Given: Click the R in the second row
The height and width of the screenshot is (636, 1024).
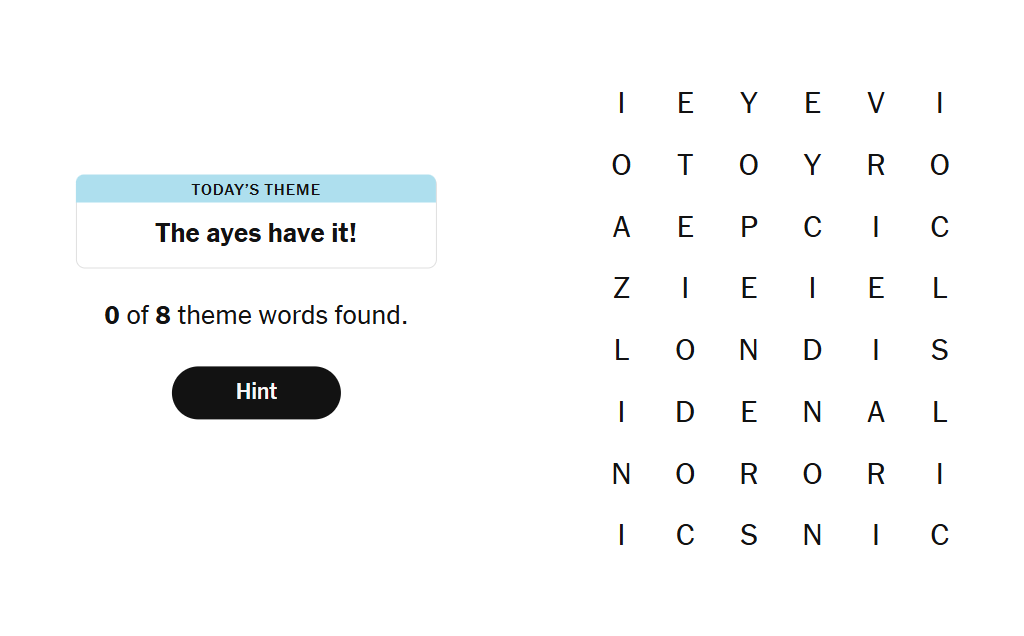Looking at the screenshot, I should tap(876, 165).
